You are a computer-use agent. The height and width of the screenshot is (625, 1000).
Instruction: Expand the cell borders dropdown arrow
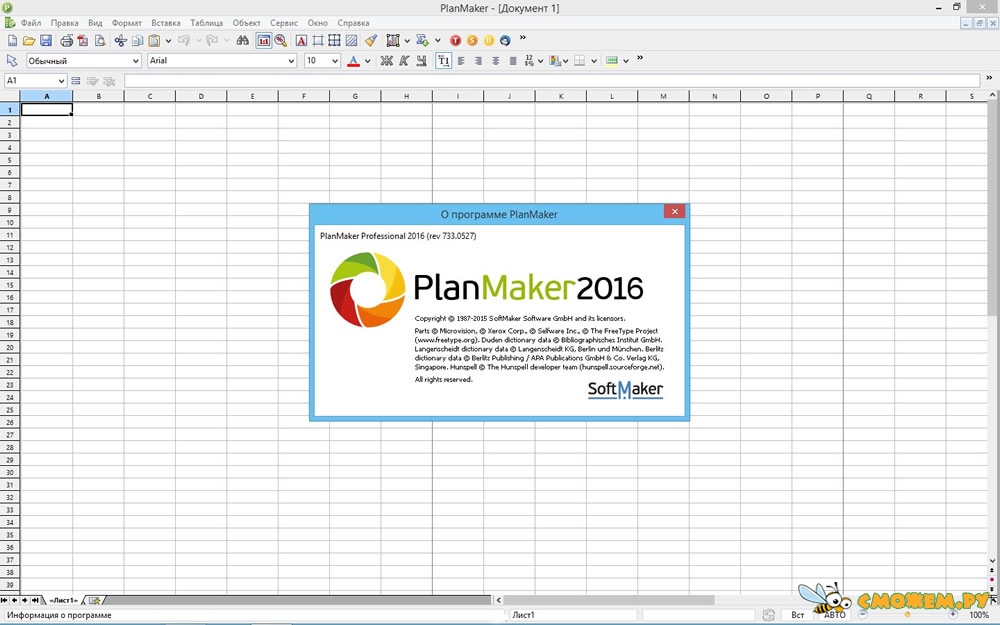(594, 61)
